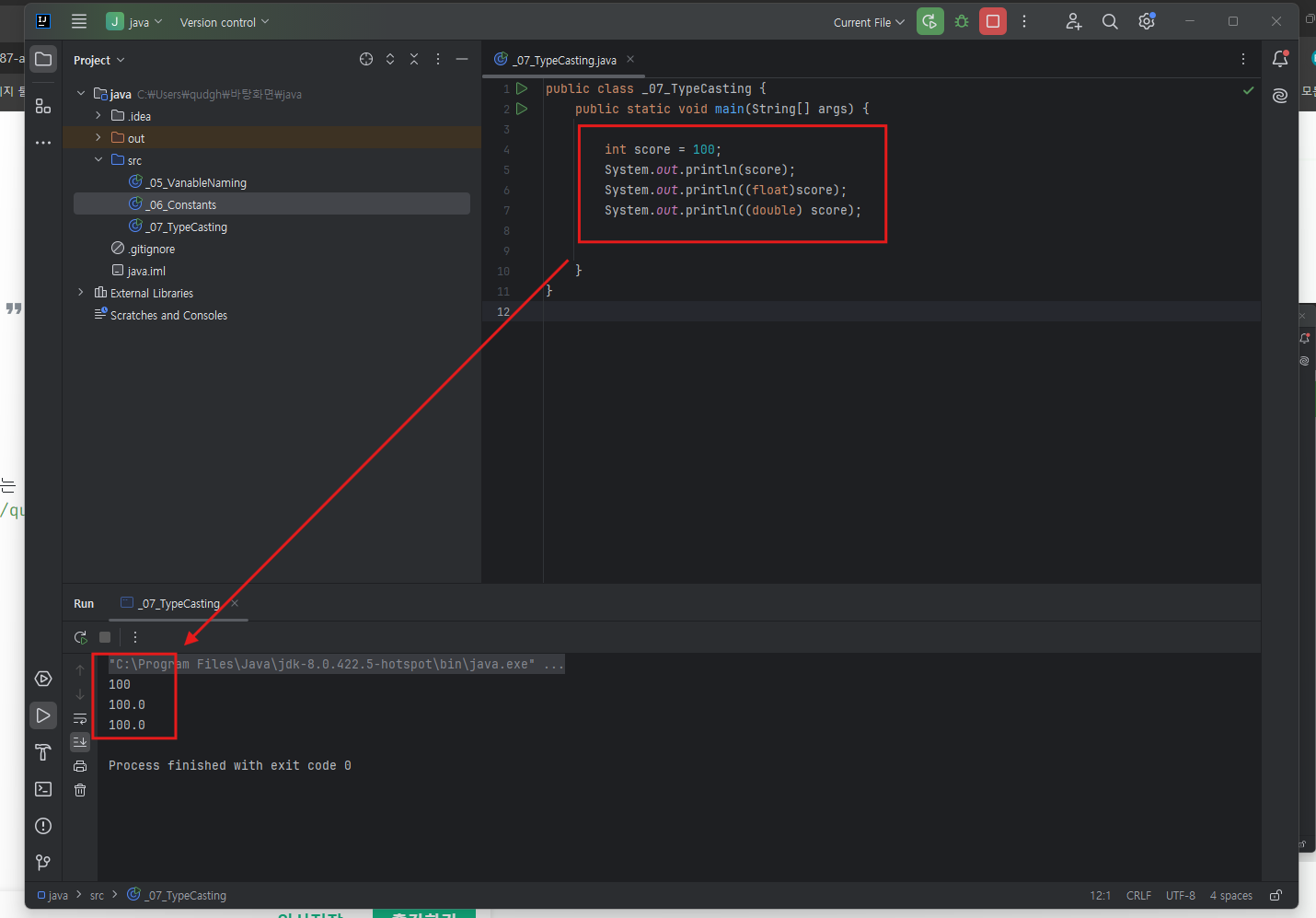Screen dimensions: 1316x918
Task: Toggle soft-wrap in the run console
Action: click(80, 718)
